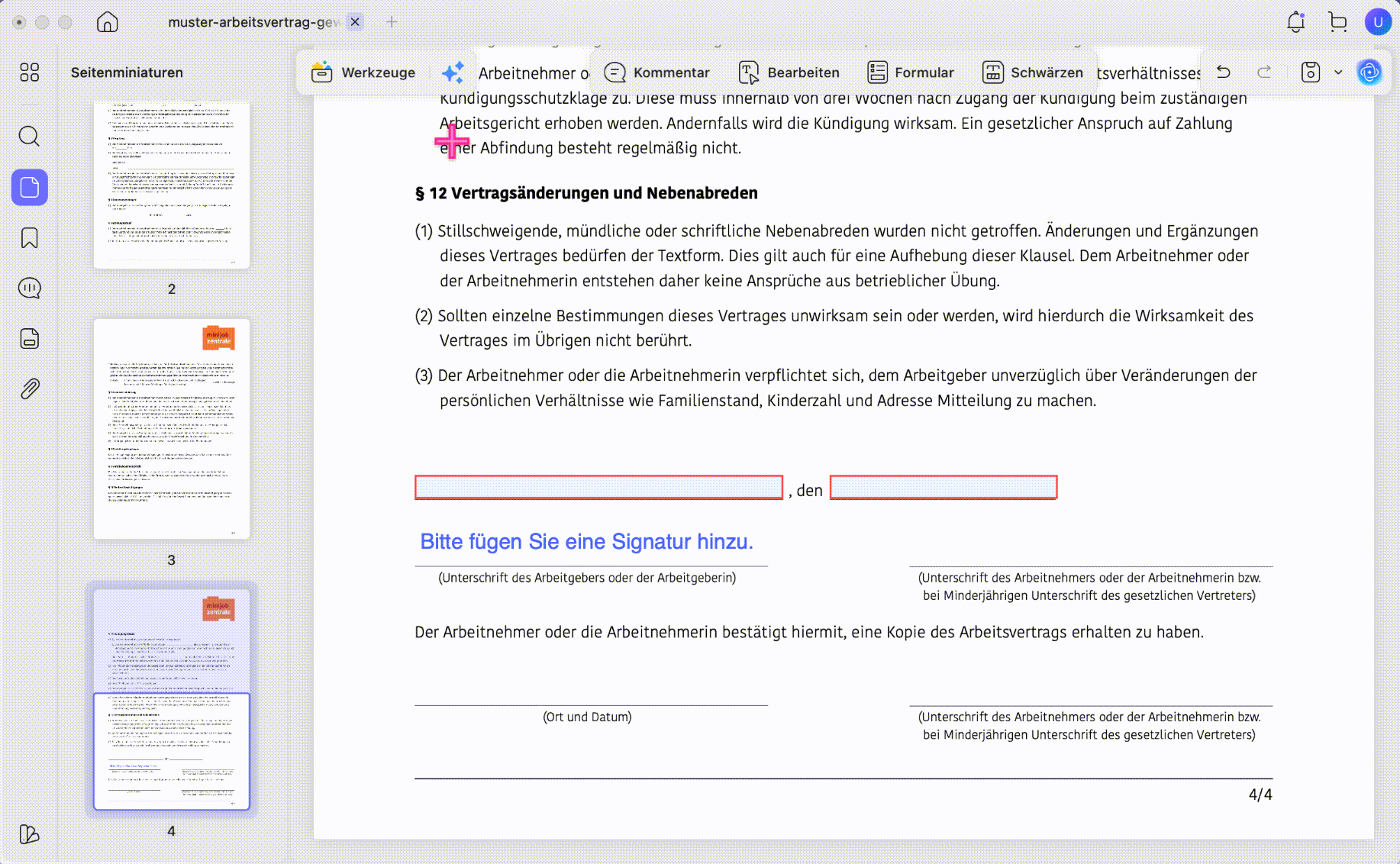Viewport: 1400px width, 864px height.
Task: Open the user profile avatar
Action: point(1378,22)
